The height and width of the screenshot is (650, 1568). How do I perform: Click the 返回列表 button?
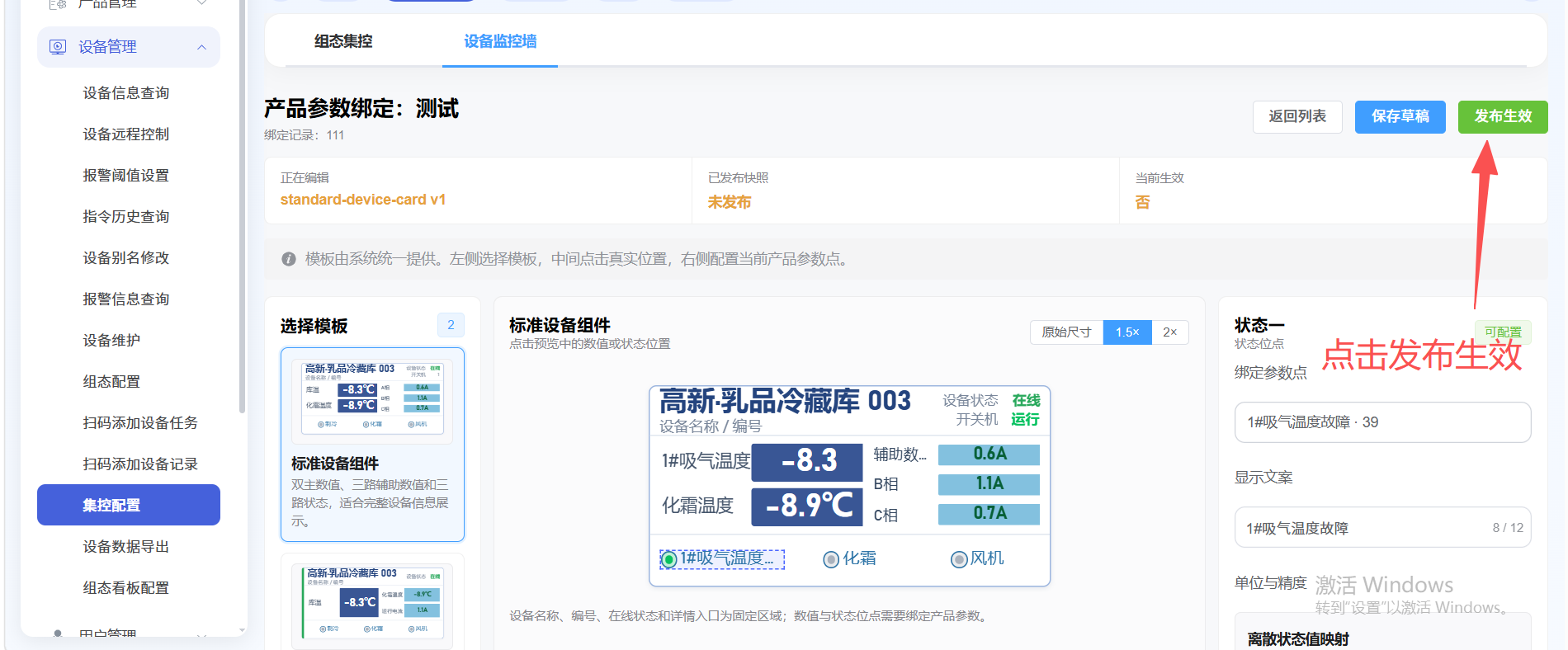click(1297, 116)
